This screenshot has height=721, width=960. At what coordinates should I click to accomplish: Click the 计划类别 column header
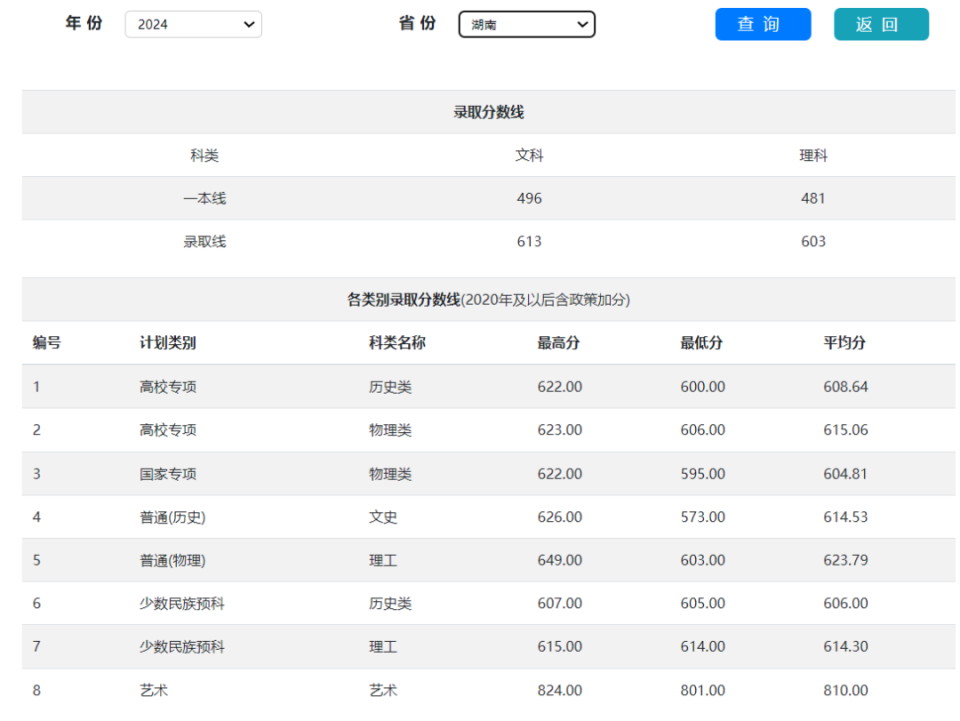(168, 343)
